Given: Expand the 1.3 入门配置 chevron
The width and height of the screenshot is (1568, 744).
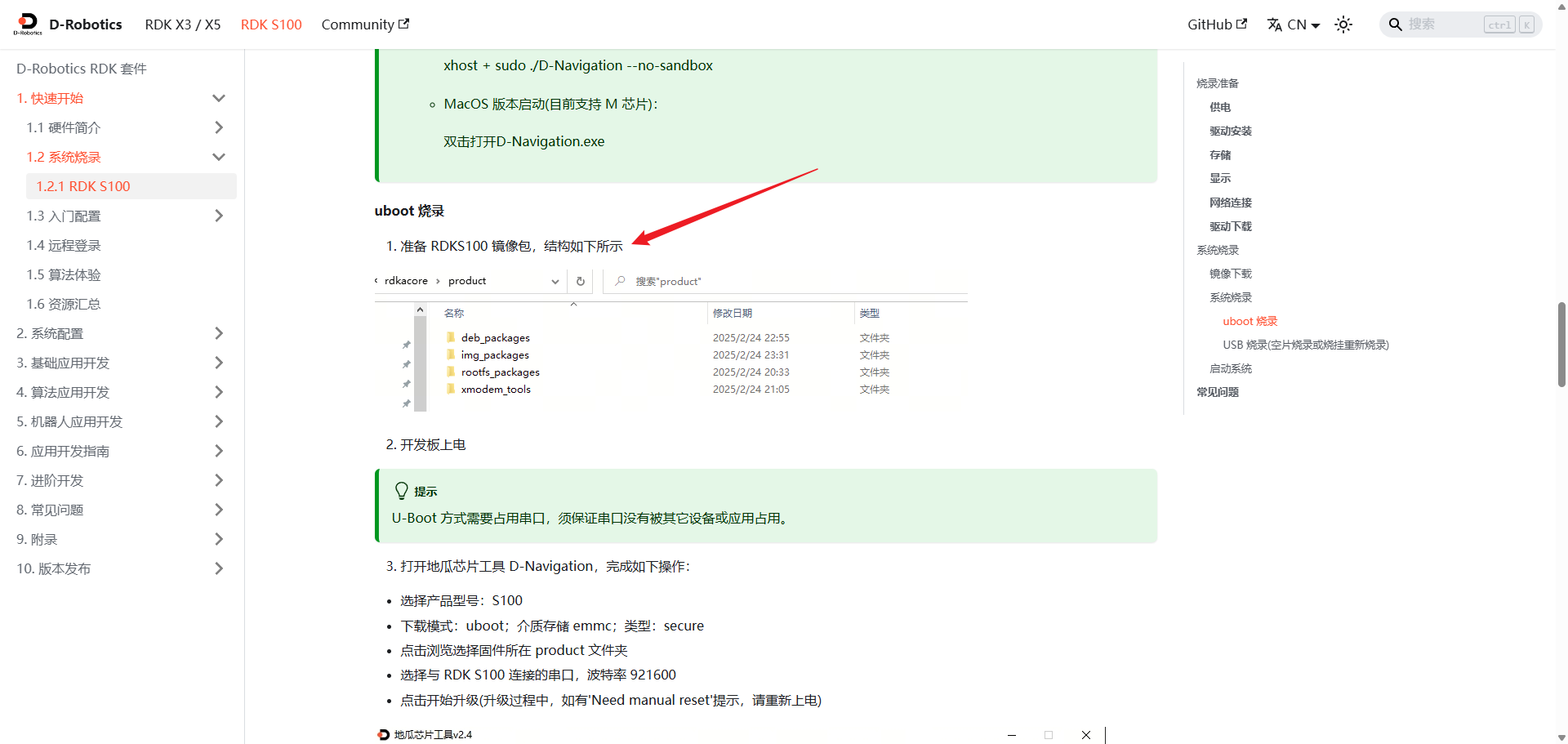Looking at the screenshot, I should (x=219, y=216).
